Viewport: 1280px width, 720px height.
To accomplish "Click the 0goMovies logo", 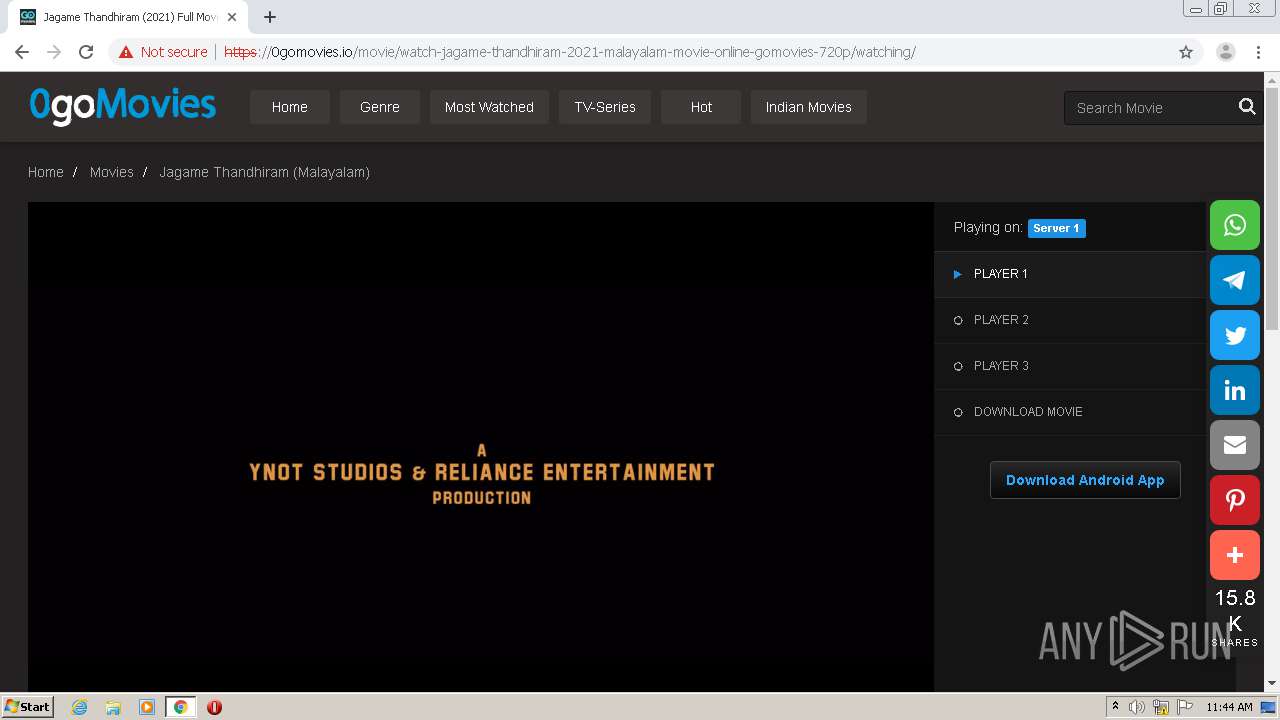I will pos(122,105).
